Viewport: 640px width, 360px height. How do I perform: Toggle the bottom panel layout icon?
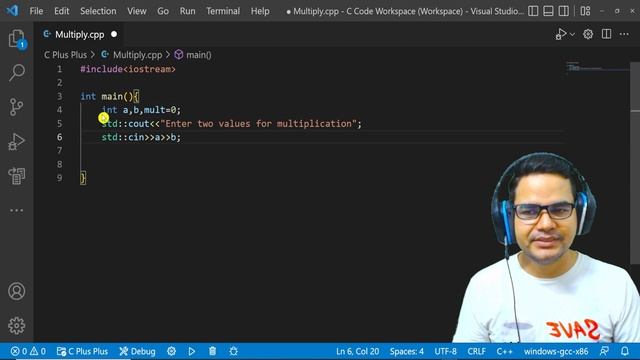click(x=548, y=11)
